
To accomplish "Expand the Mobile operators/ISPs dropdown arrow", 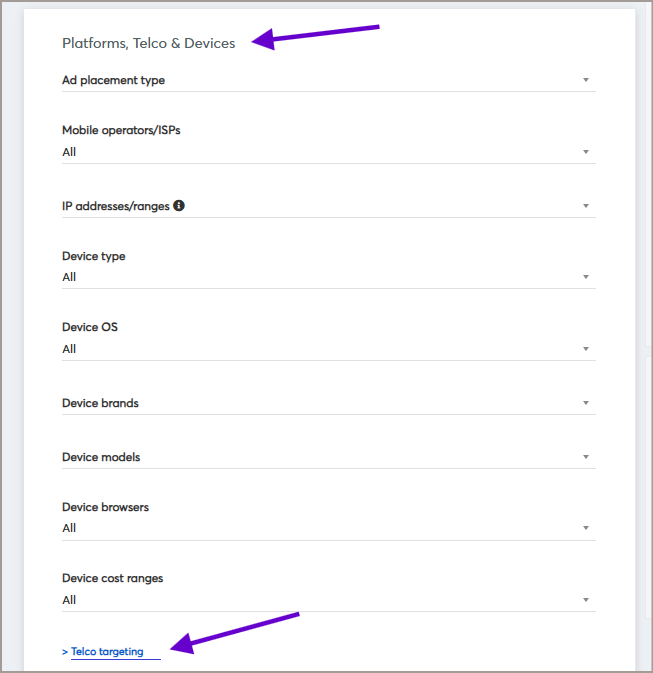I will [x=586, y=152].
